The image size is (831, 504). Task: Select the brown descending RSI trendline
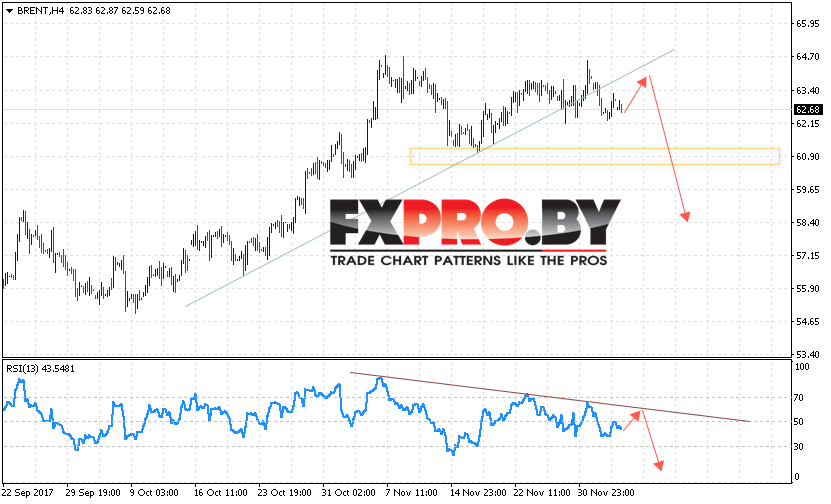pyautogui.click(x=550, y=397)
